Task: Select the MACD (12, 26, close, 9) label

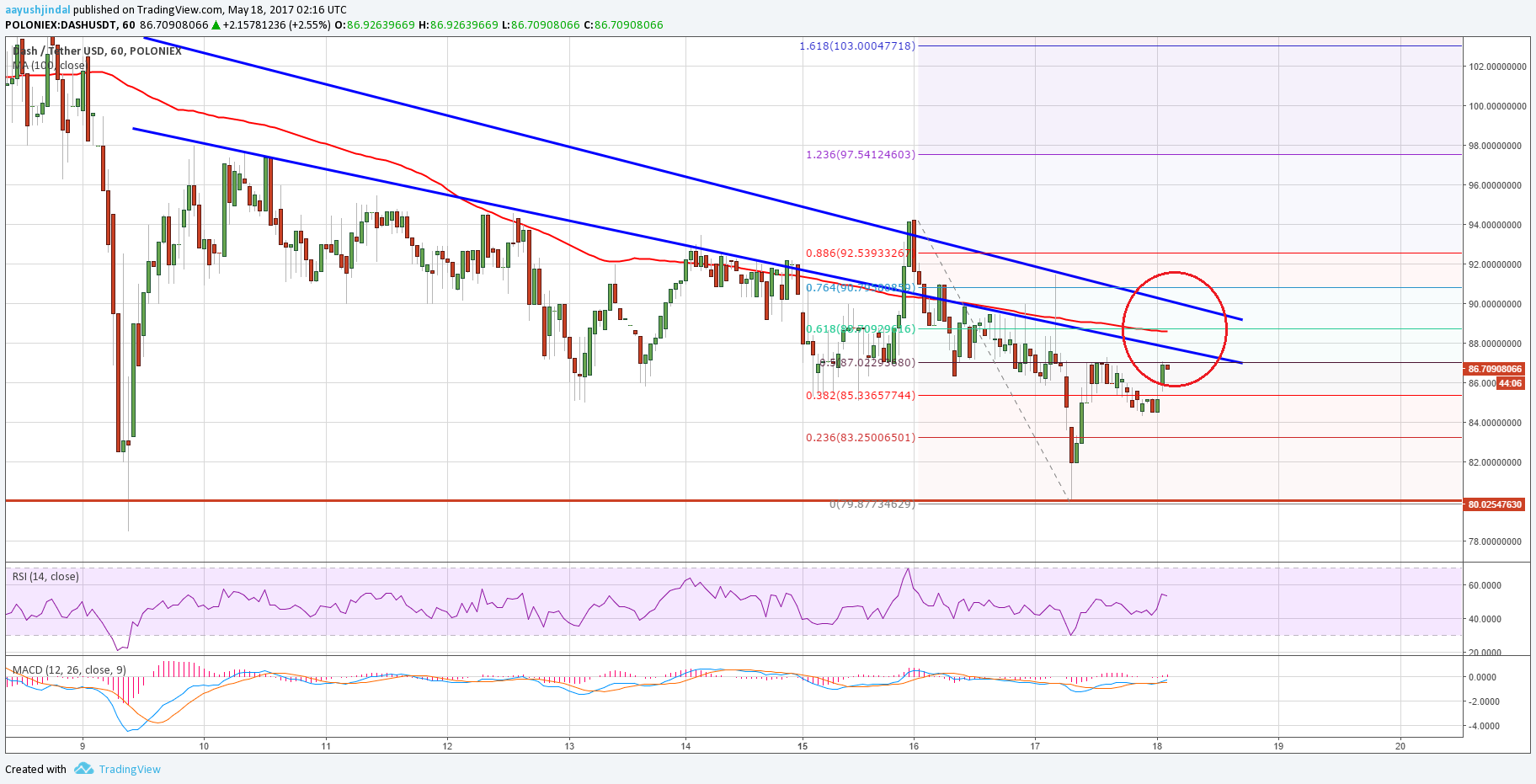Action: (x=69, y=670)
